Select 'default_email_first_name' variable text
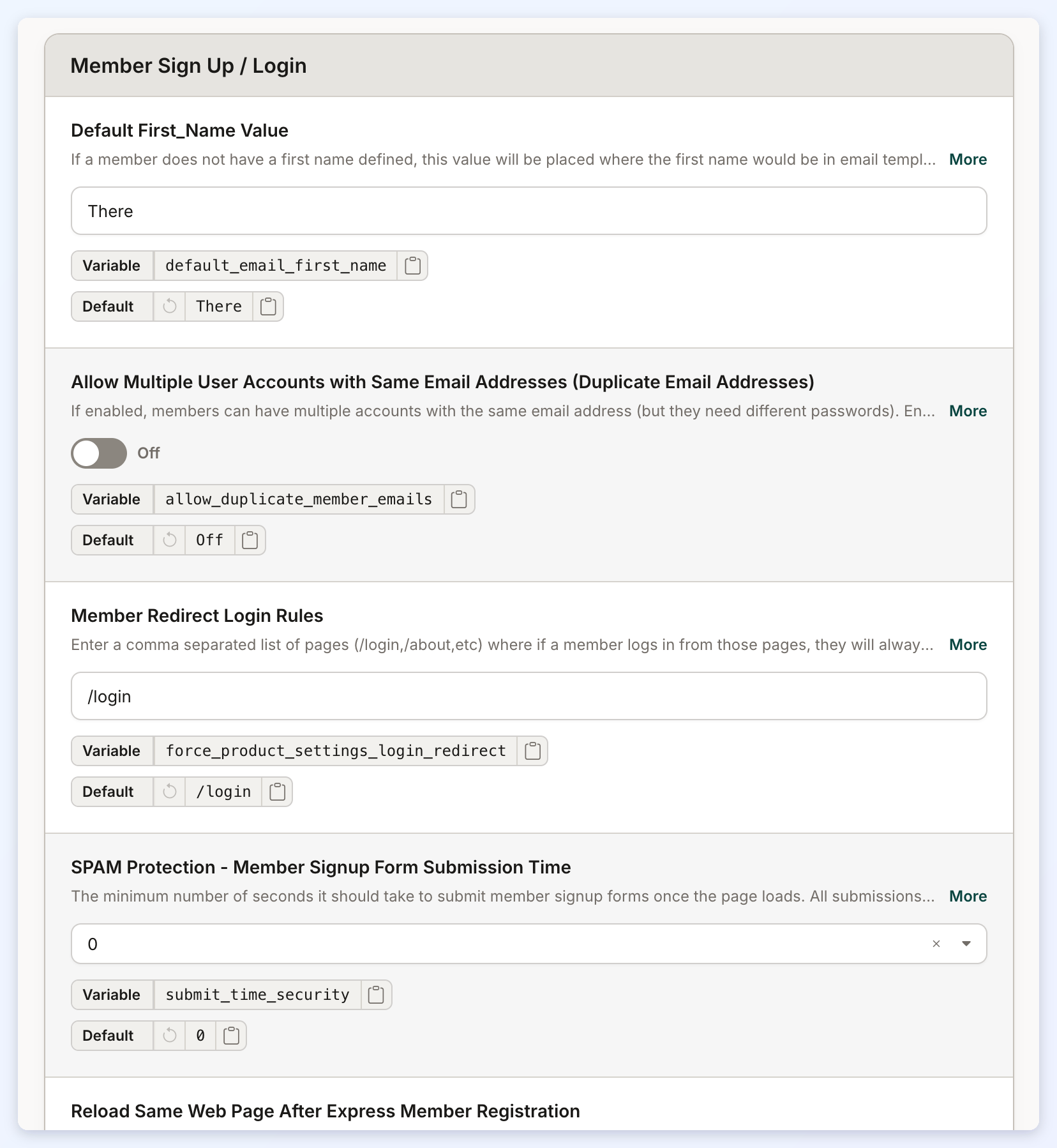 [276, 266]
